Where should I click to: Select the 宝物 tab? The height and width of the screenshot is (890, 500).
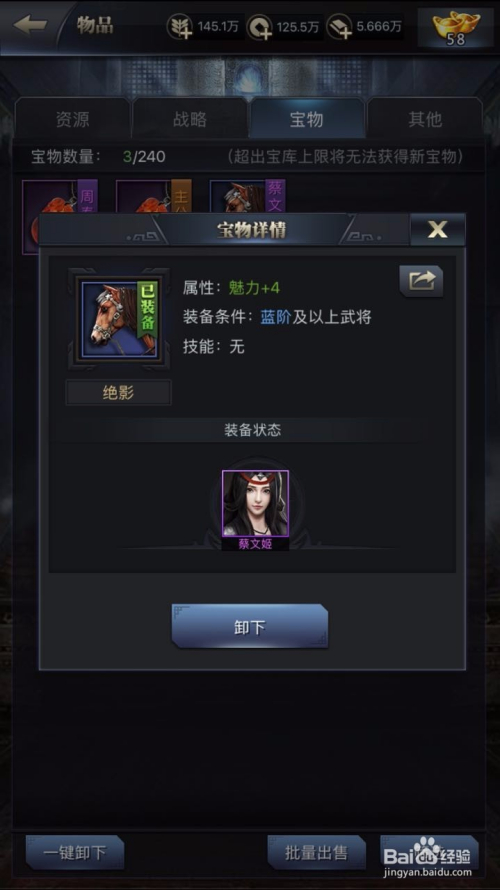click(306, 119)
